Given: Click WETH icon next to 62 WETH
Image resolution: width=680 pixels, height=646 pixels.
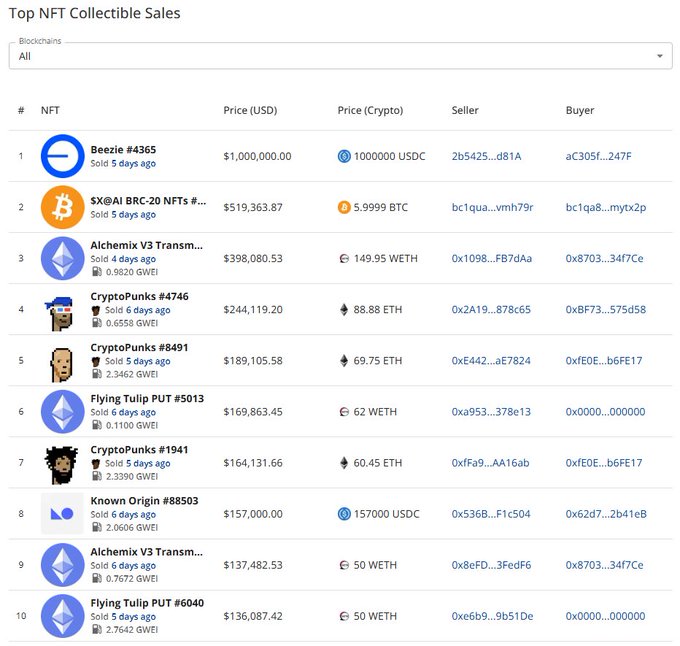Looking at the screenshot, I should click(x=344, y=412).
